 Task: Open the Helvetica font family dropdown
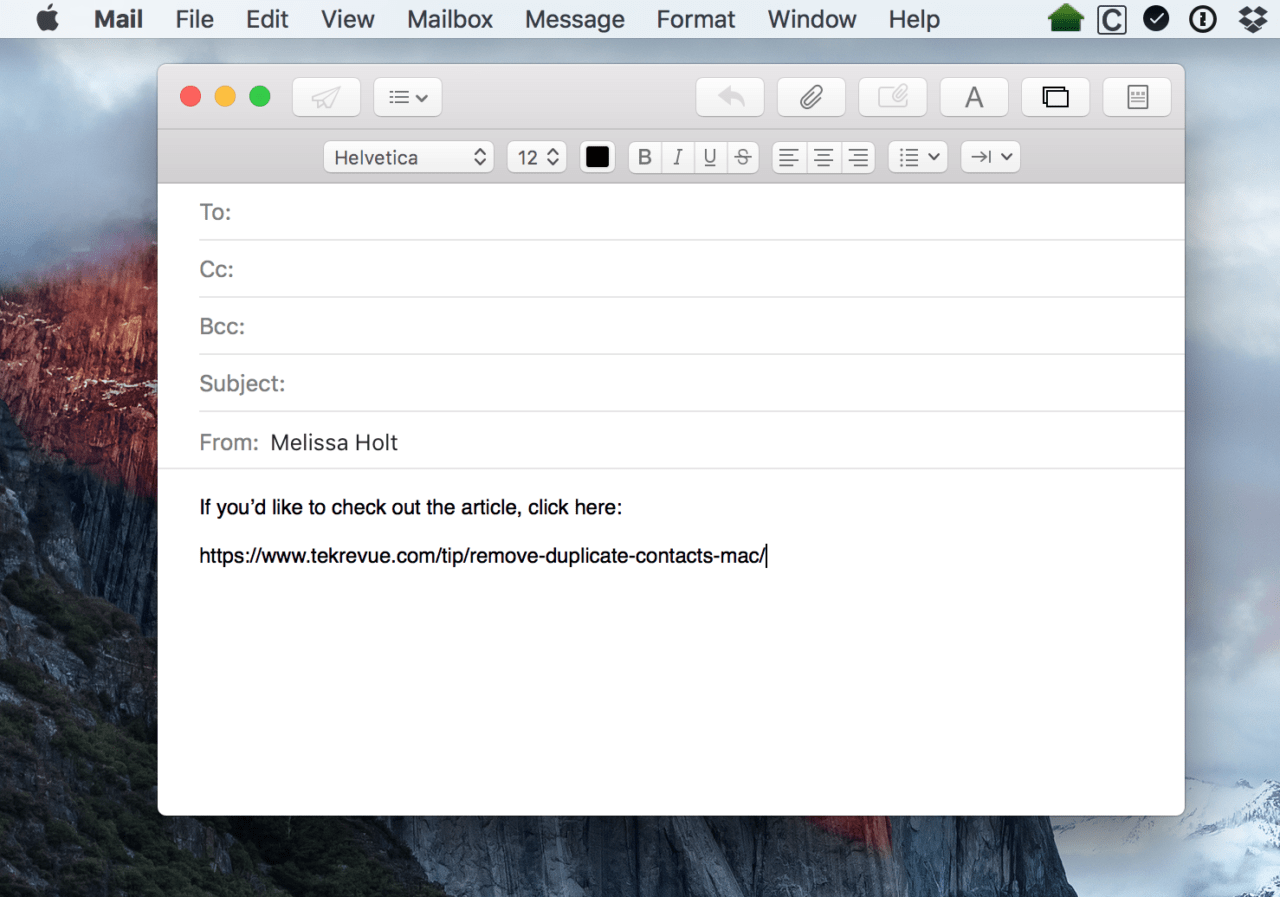tap(409, 157)
